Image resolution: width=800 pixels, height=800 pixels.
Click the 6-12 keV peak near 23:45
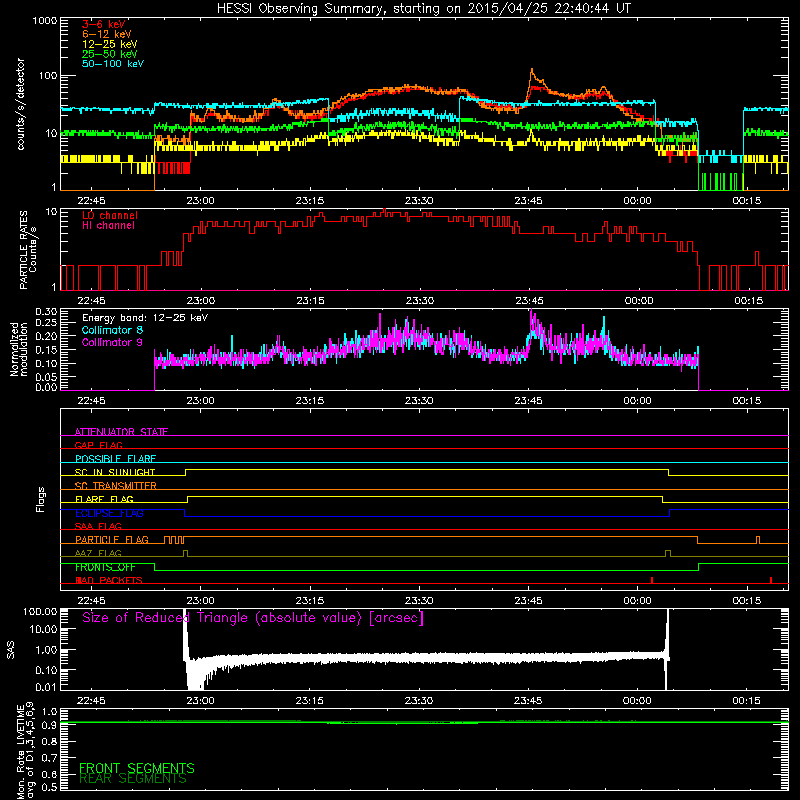click(x=532, y=70)
